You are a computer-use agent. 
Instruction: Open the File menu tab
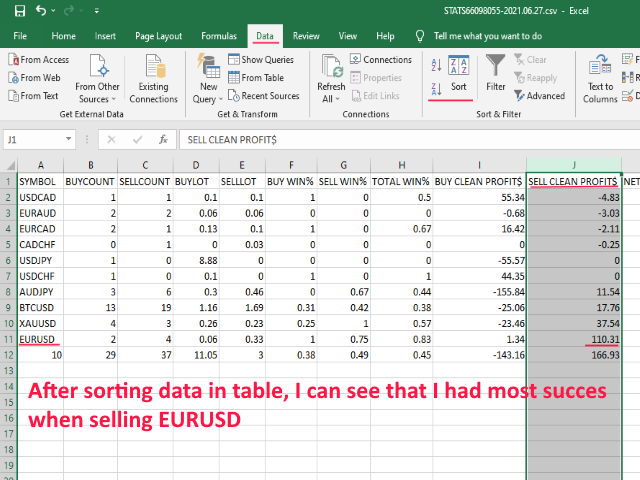pyautogui.click(x=20, y=36)
